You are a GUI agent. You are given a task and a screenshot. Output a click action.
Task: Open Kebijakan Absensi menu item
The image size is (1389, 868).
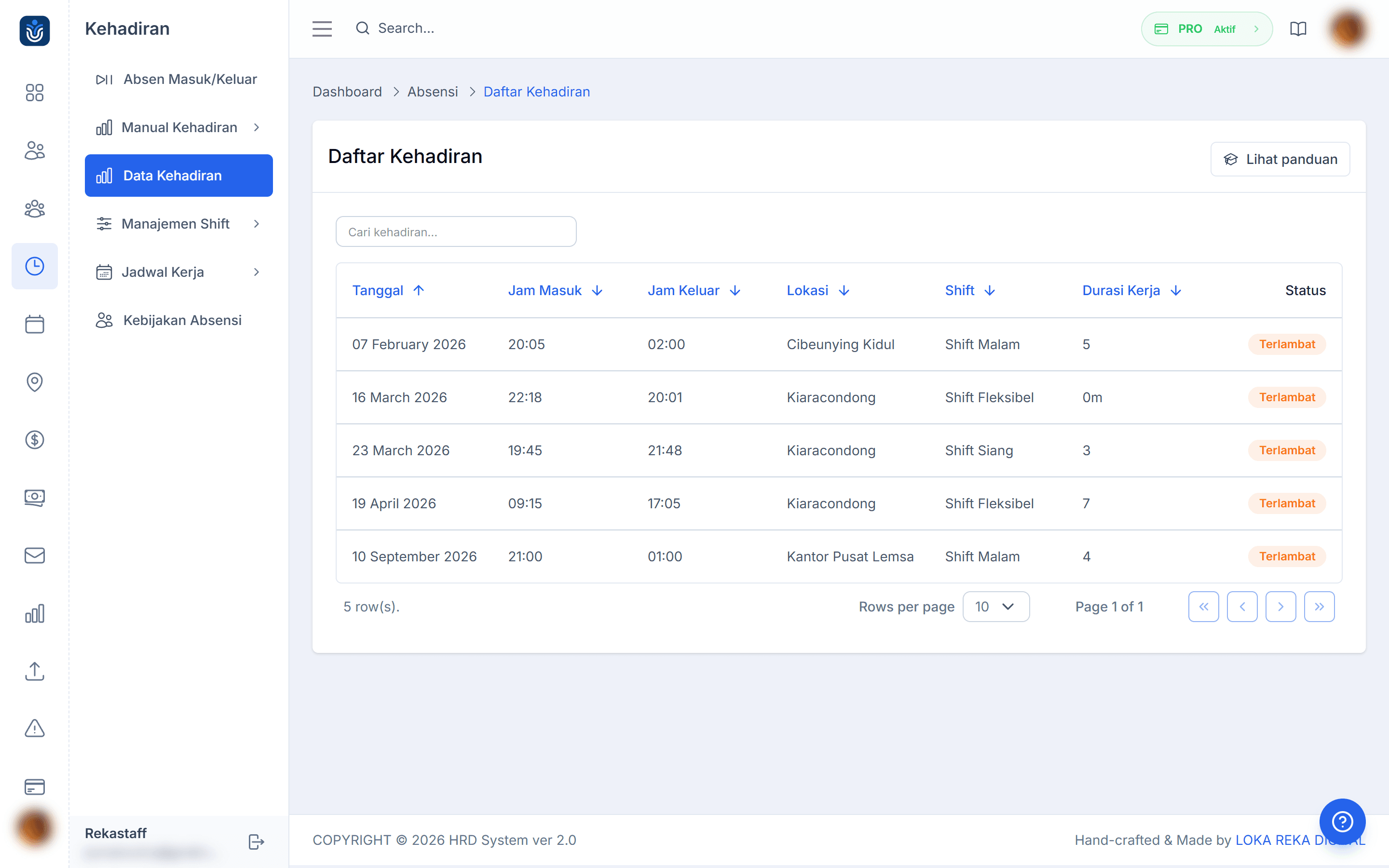[178, 320]
